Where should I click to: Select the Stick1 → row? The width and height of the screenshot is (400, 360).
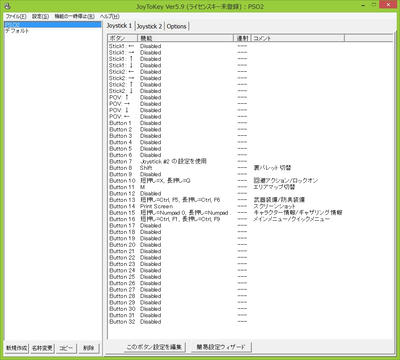[250, 52]
